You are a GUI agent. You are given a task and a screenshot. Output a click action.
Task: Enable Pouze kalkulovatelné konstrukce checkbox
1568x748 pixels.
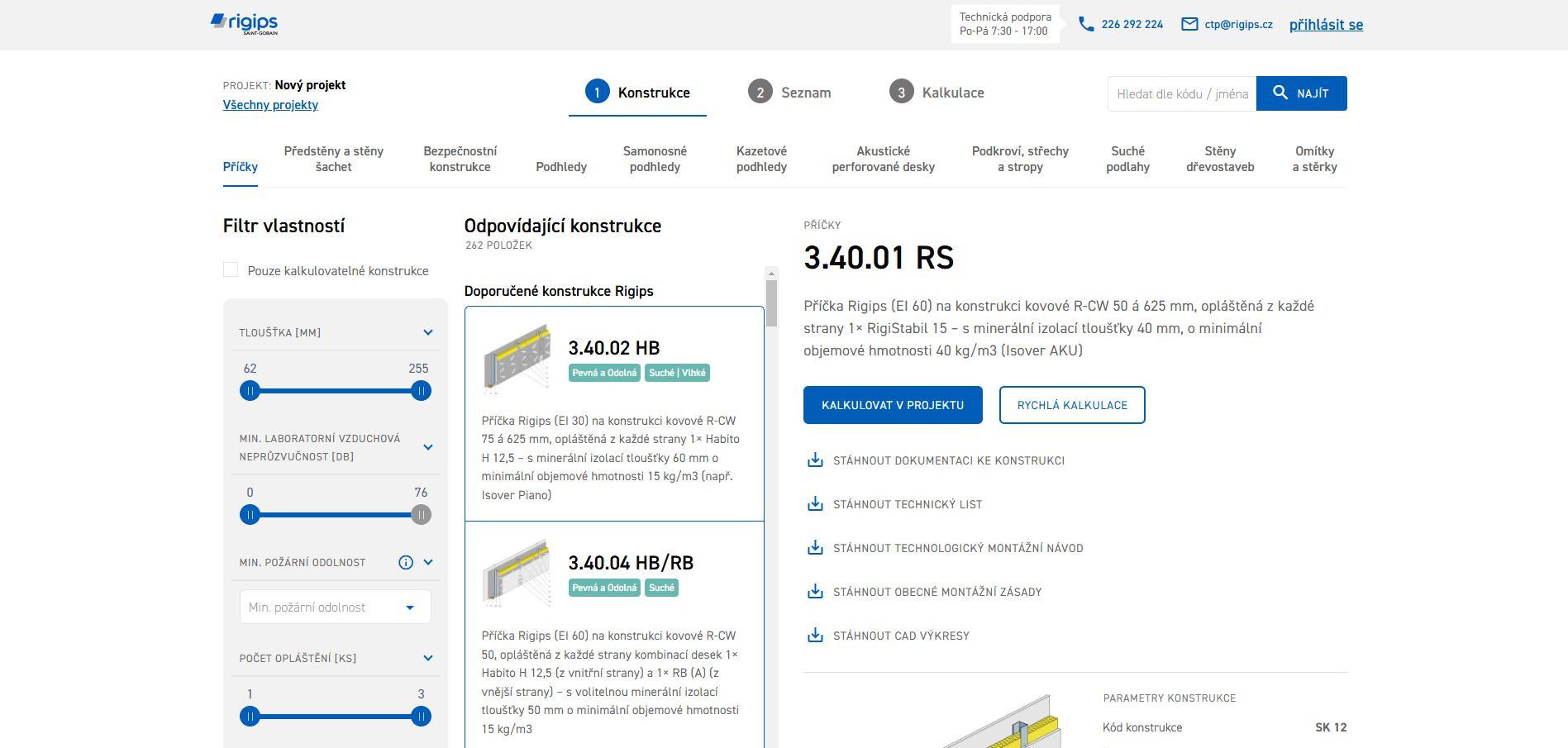click(x=231, y=270)
